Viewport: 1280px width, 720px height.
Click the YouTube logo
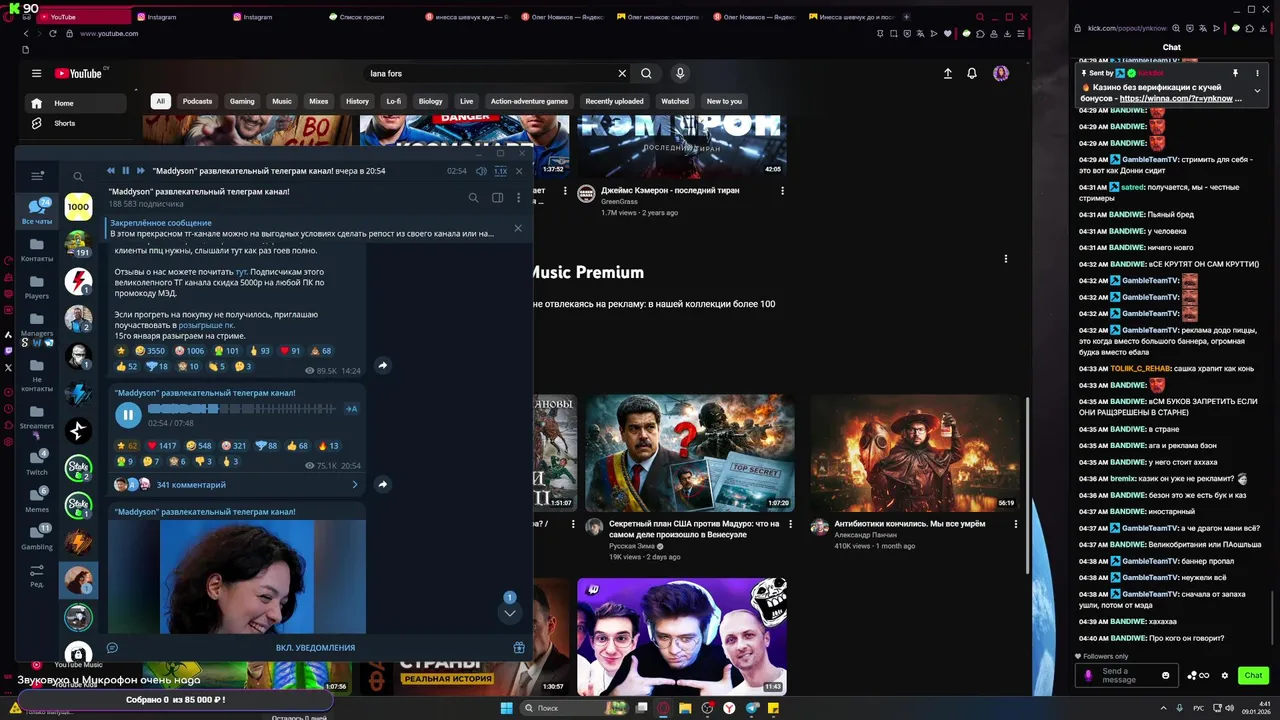(x=79, y=73)
